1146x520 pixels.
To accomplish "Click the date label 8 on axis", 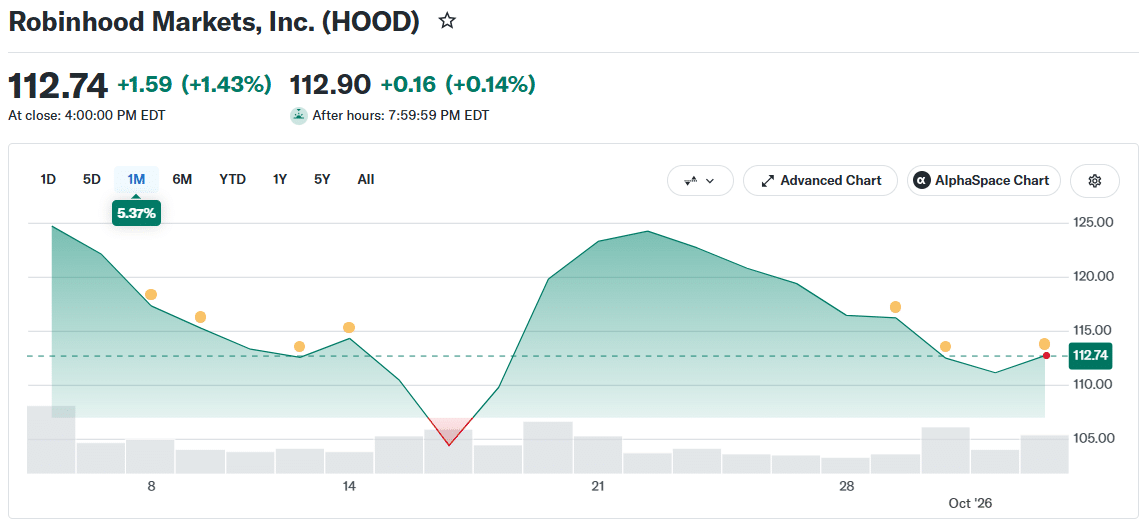I will pos(151,486).
